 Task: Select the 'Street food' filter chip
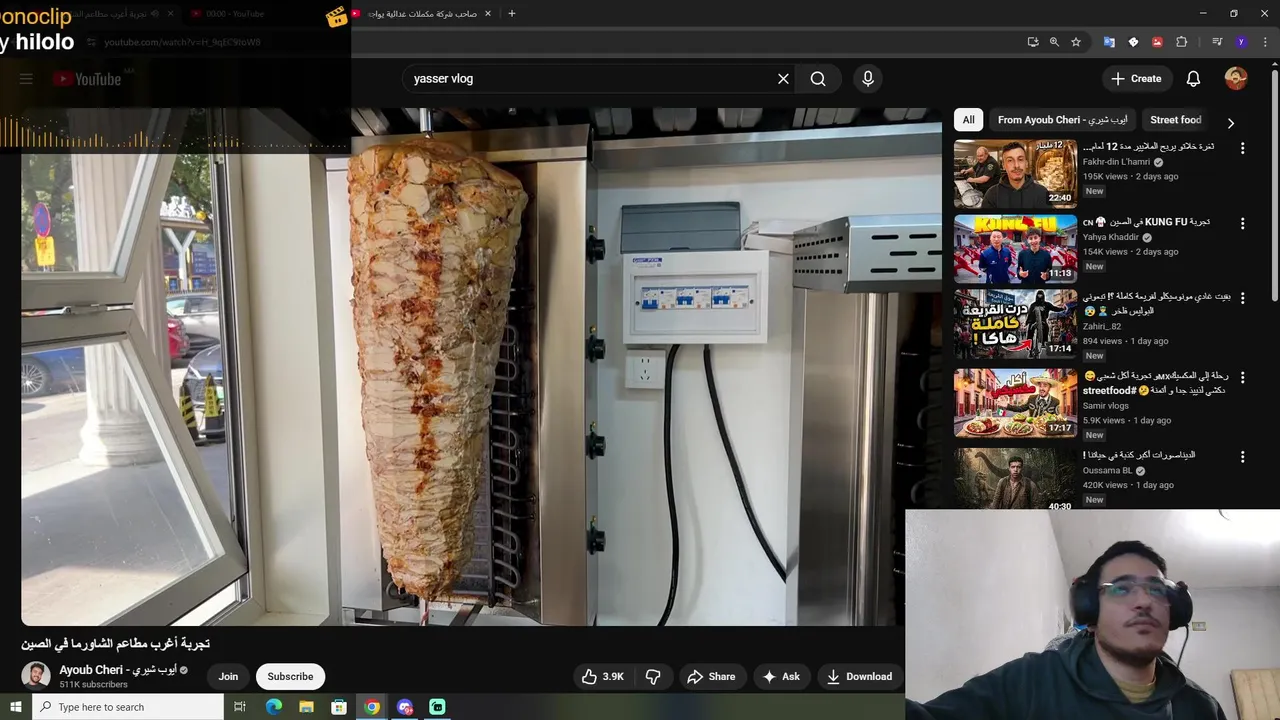point(1175,120)
